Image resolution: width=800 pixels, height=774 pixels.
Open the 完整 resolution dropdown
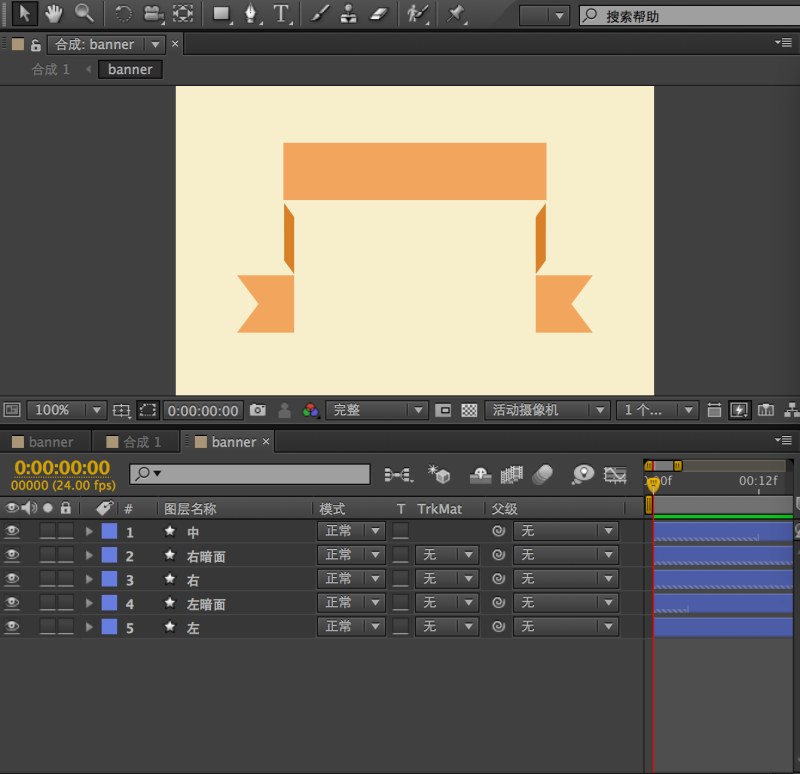(376, 410)
